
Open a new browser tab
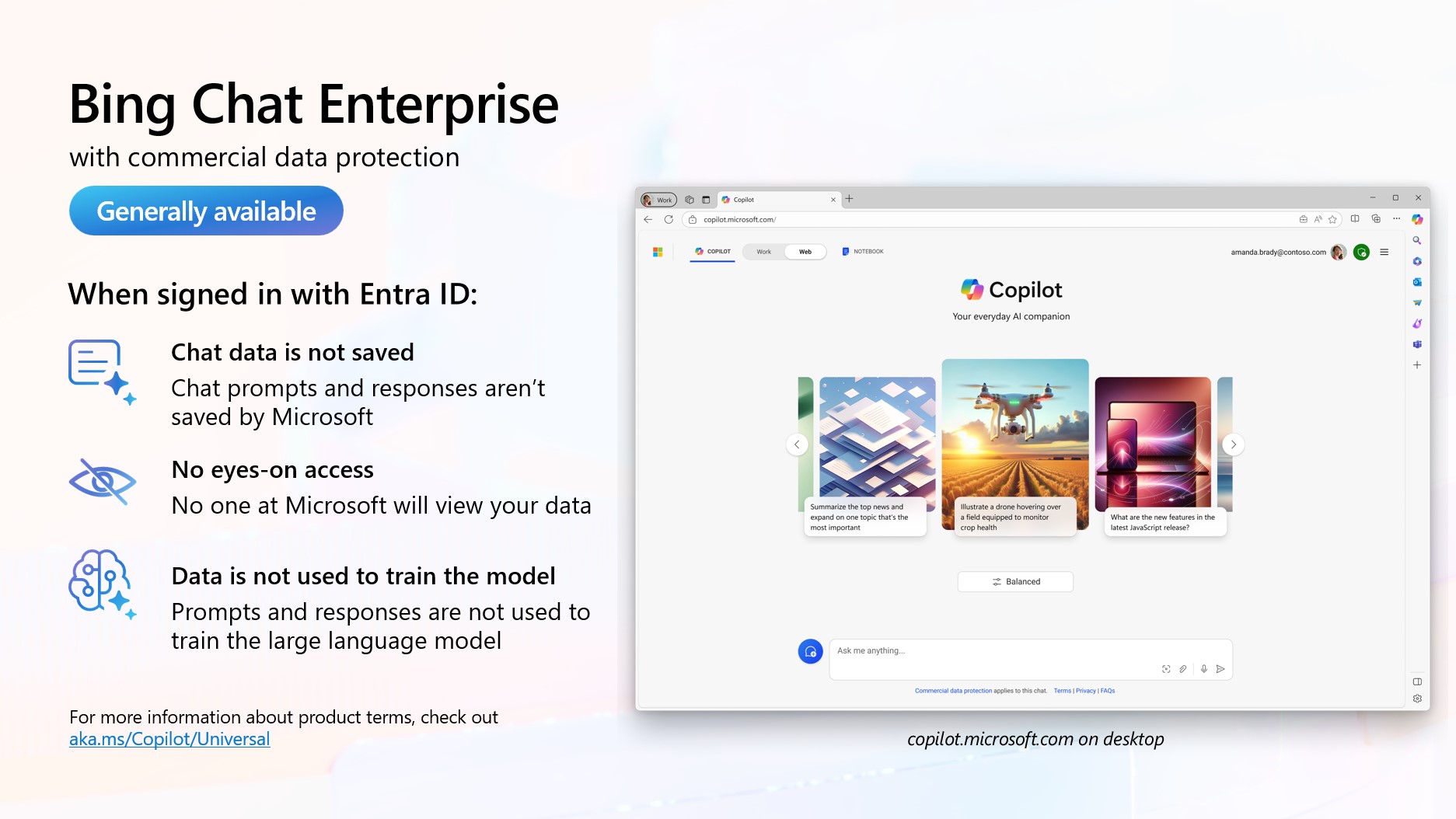[x=850, y=199]
